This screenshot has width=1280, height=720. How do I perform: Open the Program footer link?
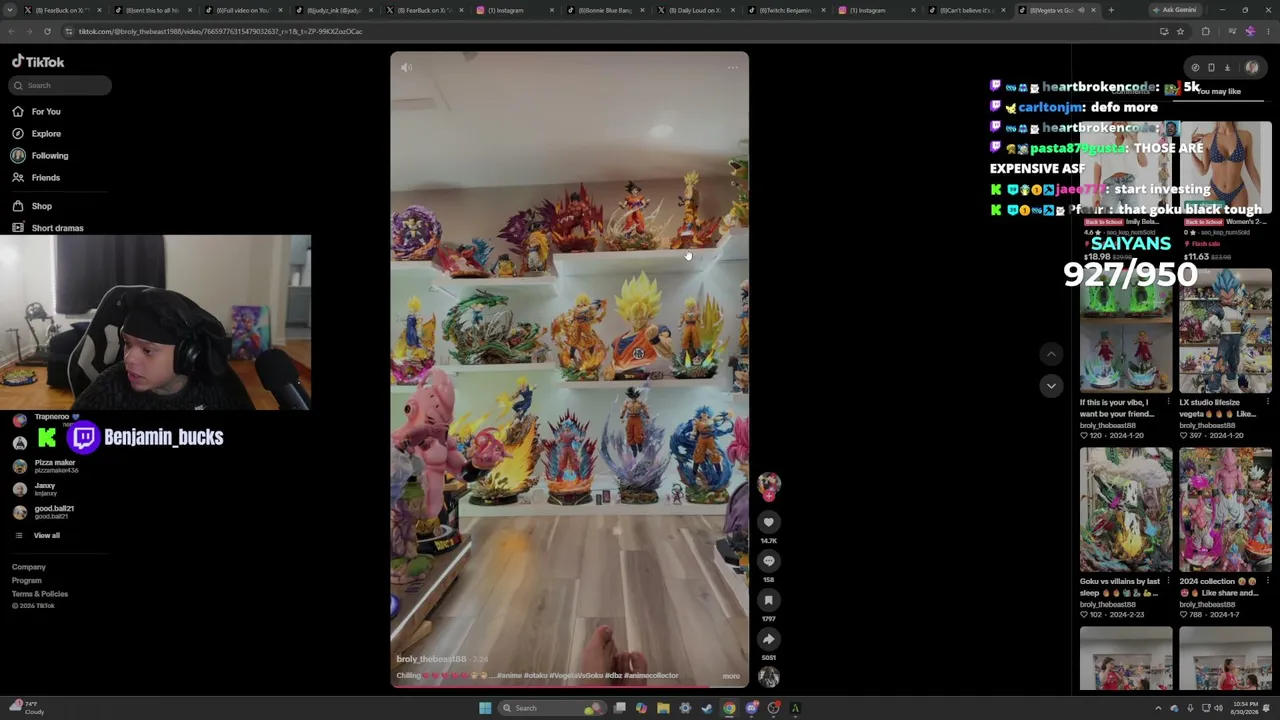(27, 580)
